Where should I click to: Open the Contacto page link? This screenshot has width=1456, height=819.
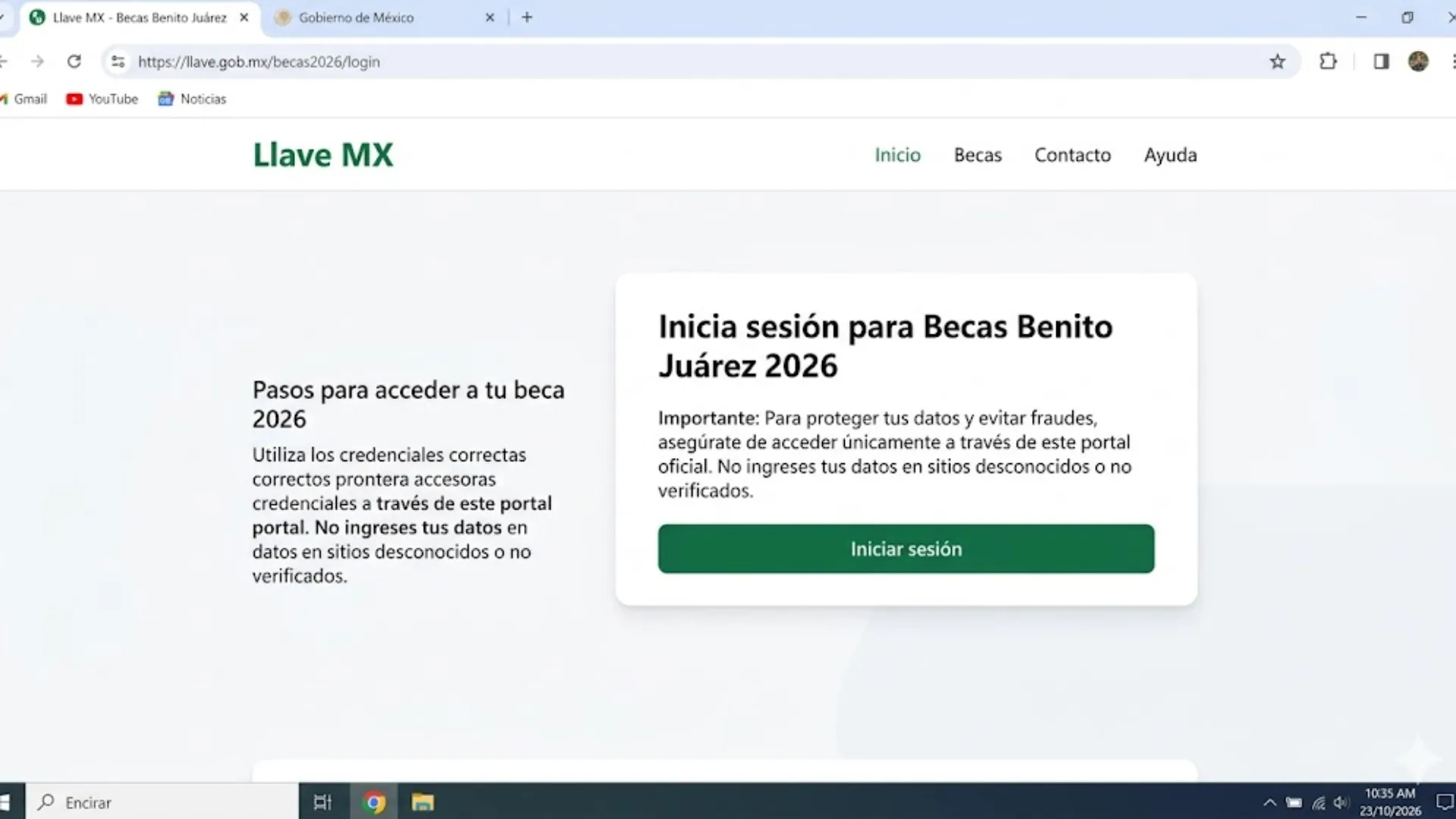pos(1072,155)
